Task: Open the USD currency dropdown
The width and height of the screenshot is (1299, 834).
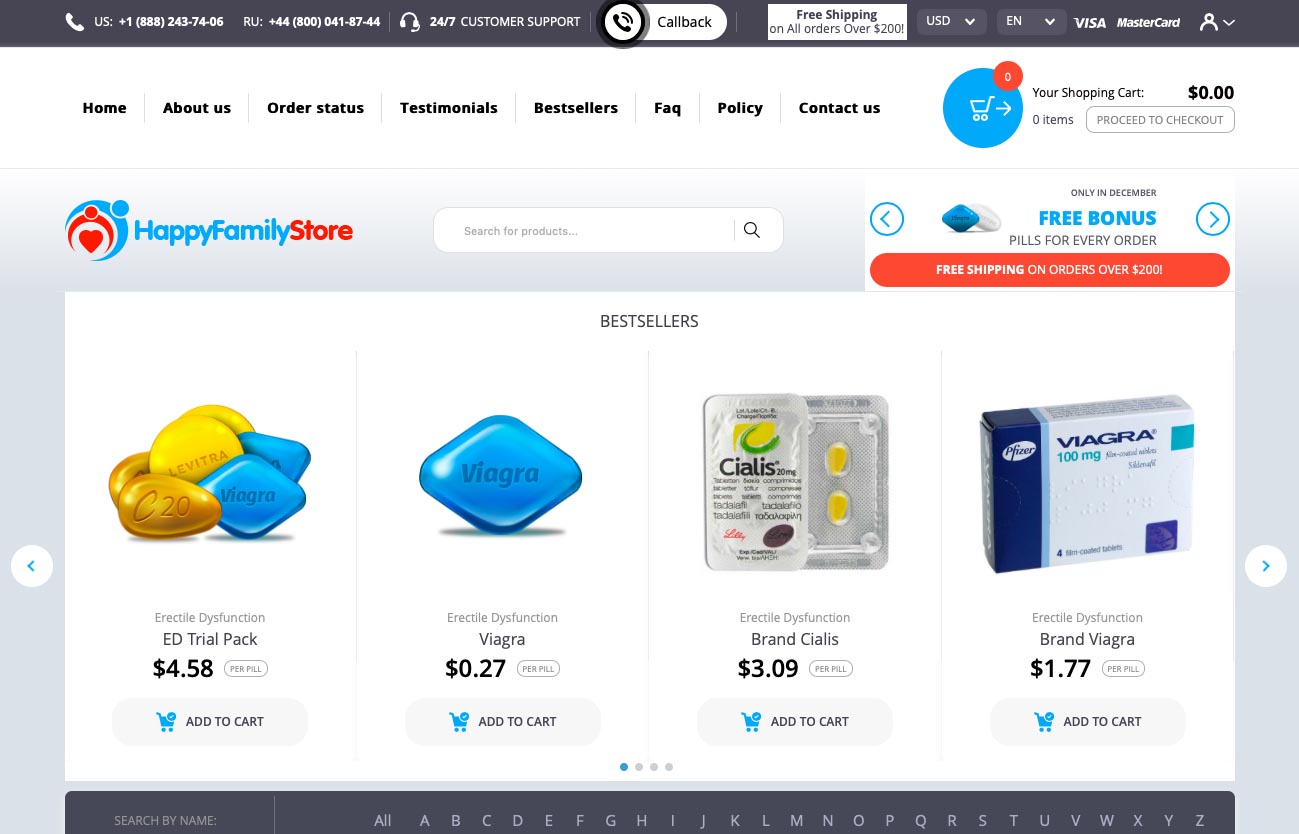Action: point(951,21)
